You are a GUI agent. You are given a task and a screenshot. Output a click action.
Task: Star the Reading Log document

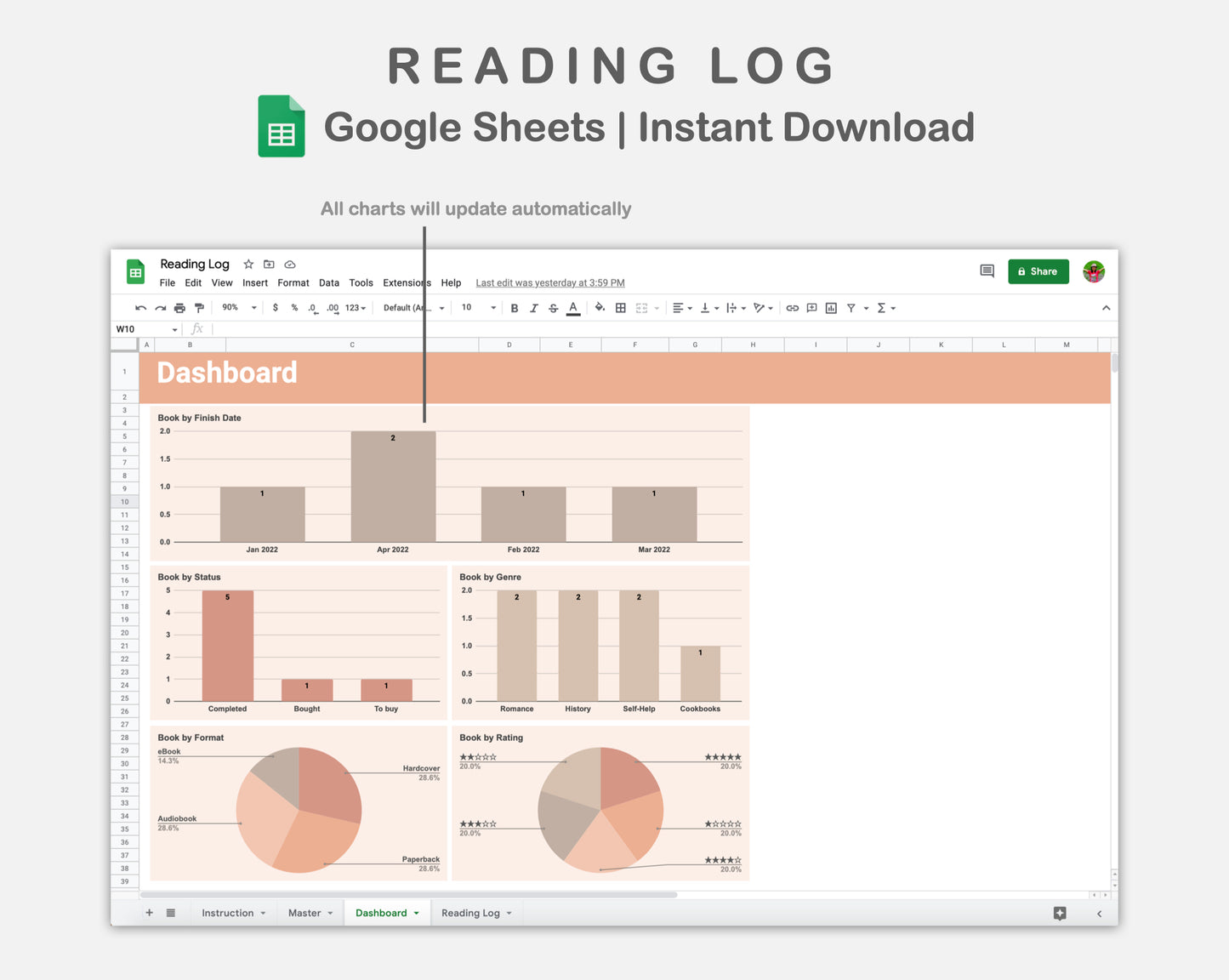tap(248, 264)
